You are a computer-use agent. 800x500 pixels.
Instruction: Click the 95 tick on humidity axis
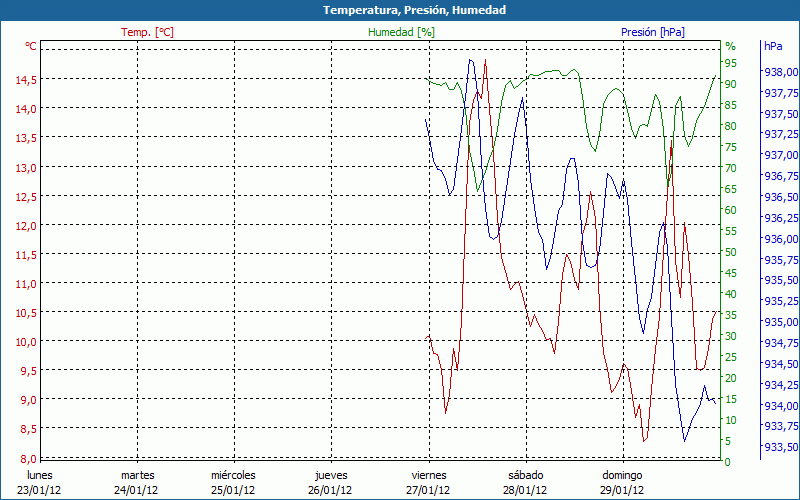click(731, 63)
